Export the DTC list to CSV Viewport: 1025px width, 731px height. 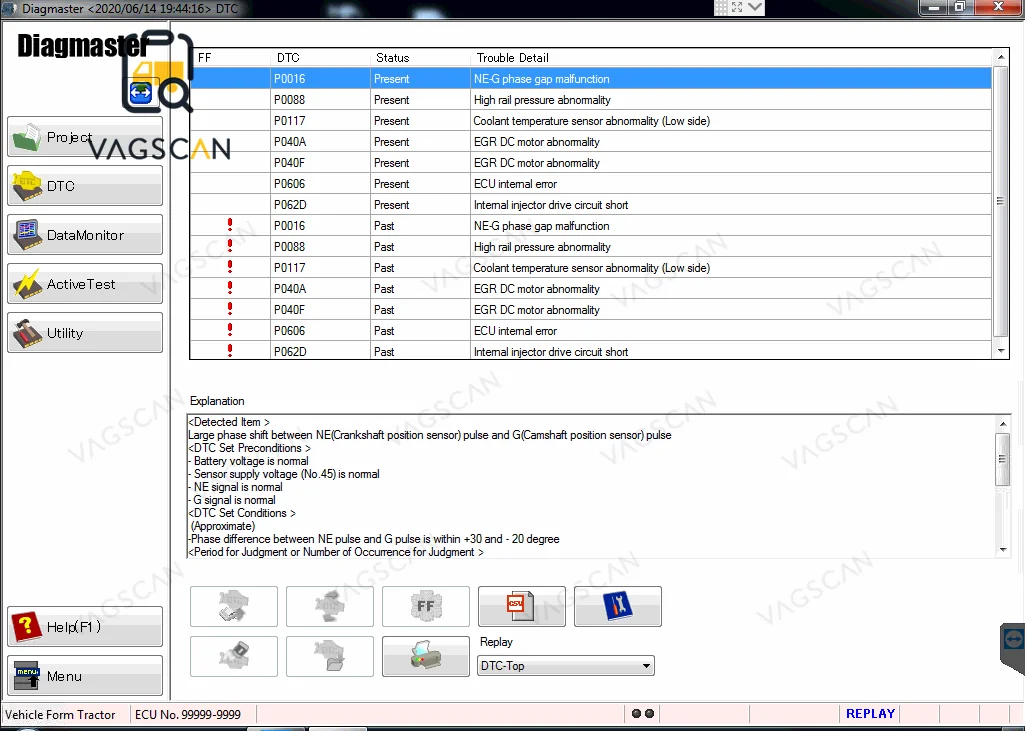522,606
